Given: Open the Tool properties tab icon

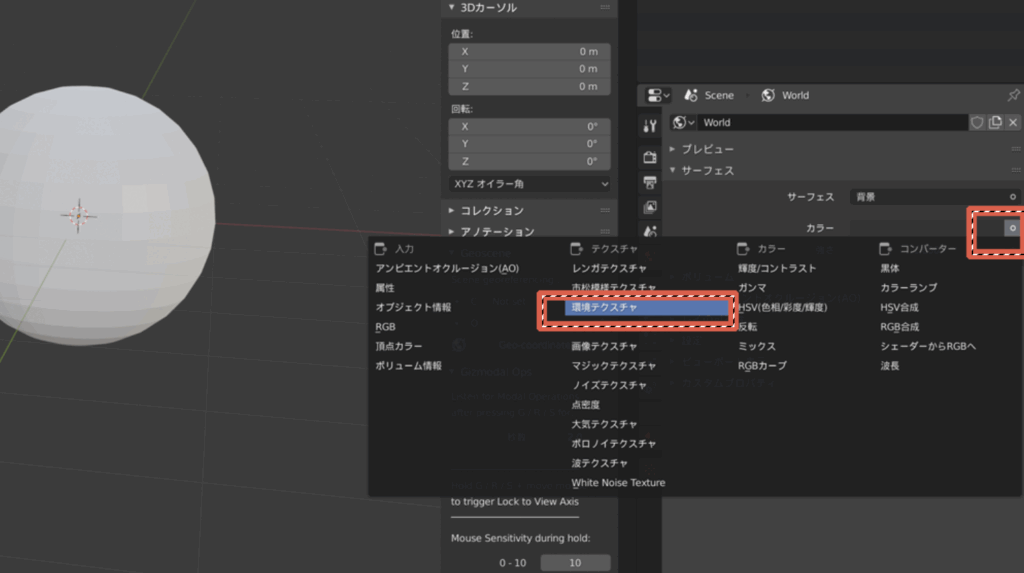Looking at the screenshot, I should (x=650, y=126).
